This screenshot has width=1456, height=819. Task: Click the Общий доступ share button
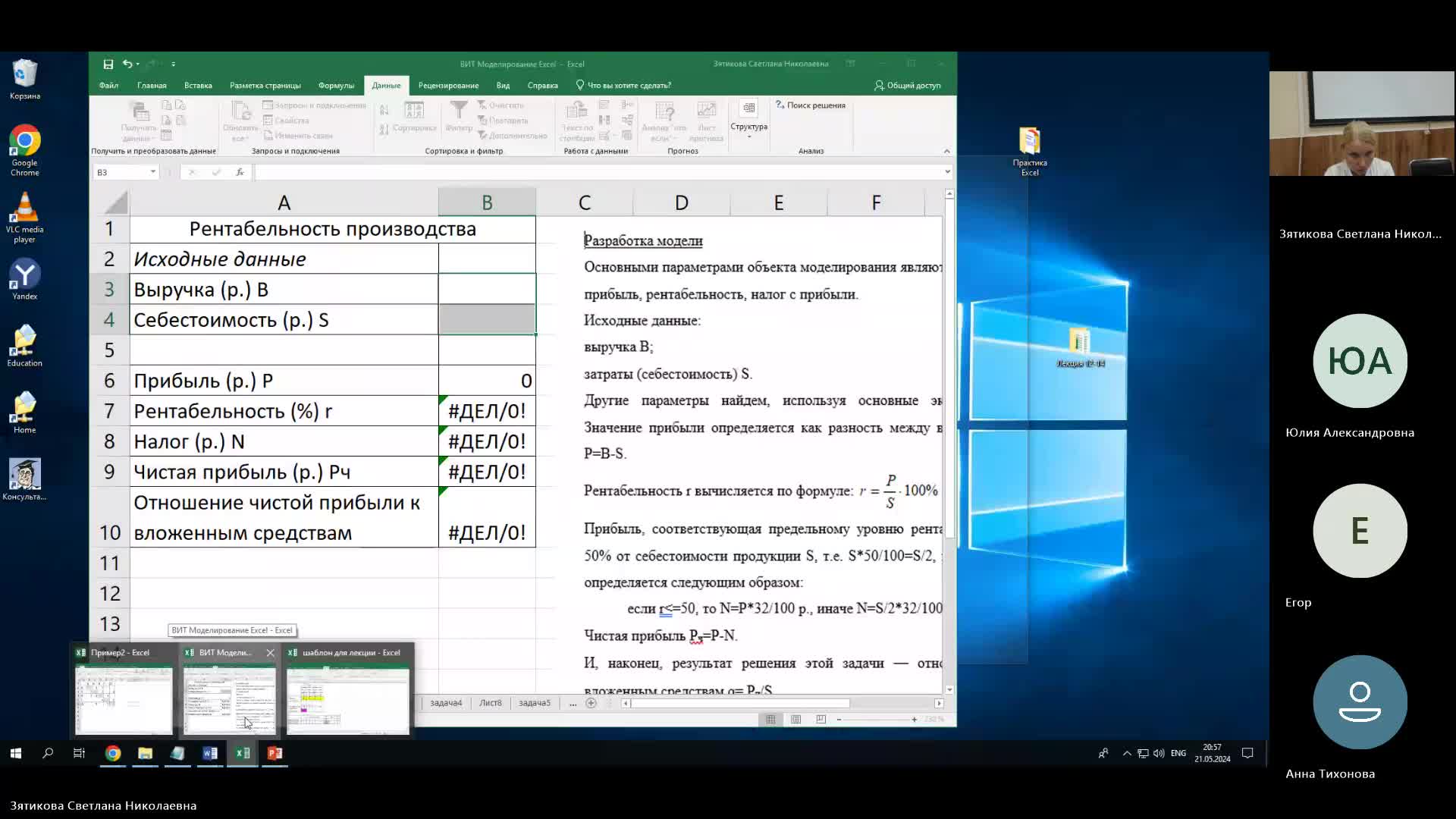(908, 86)
